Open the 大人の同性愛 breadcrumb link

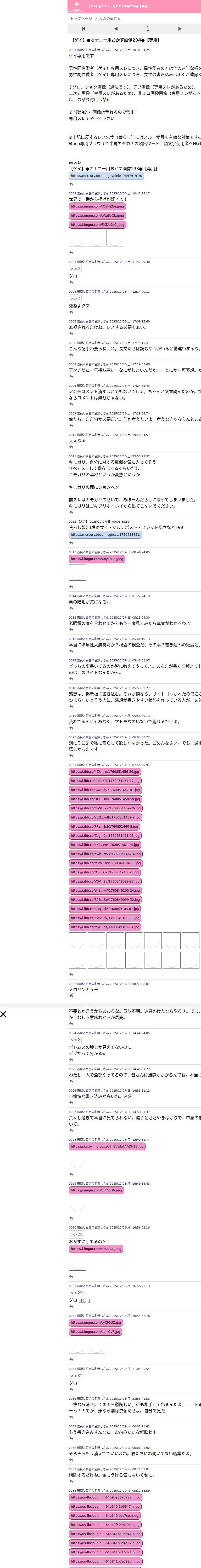pyautogui.click(x=110, y=19)
